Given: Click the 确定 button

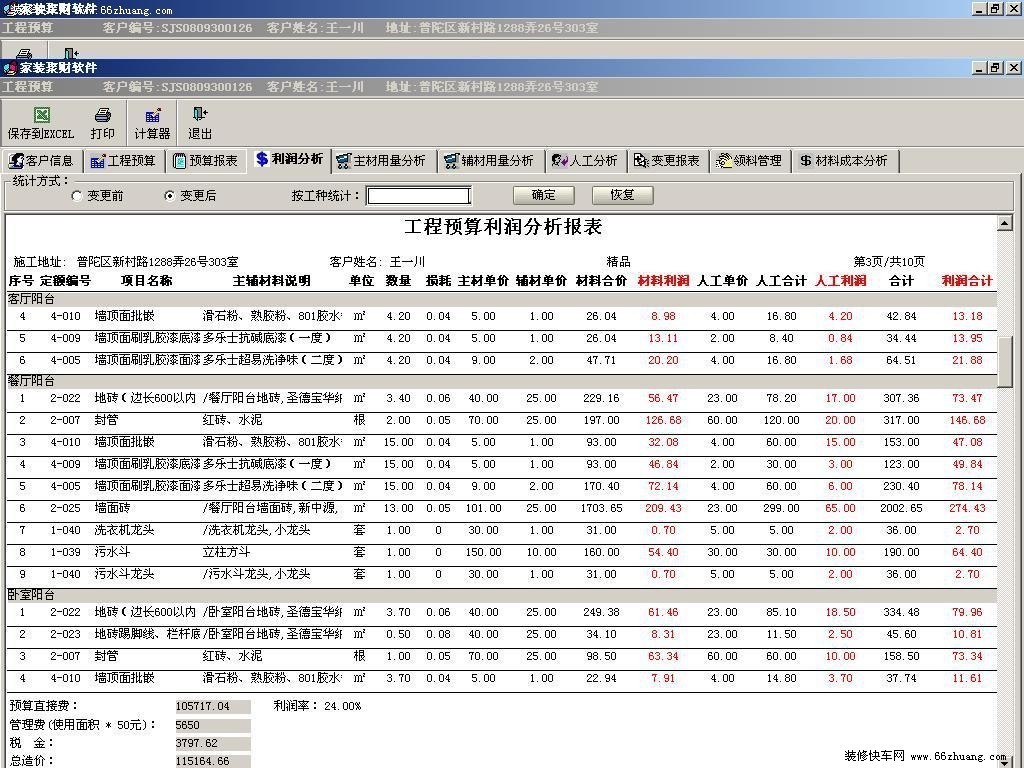Looking at the screenshot, I should point(543,195).
